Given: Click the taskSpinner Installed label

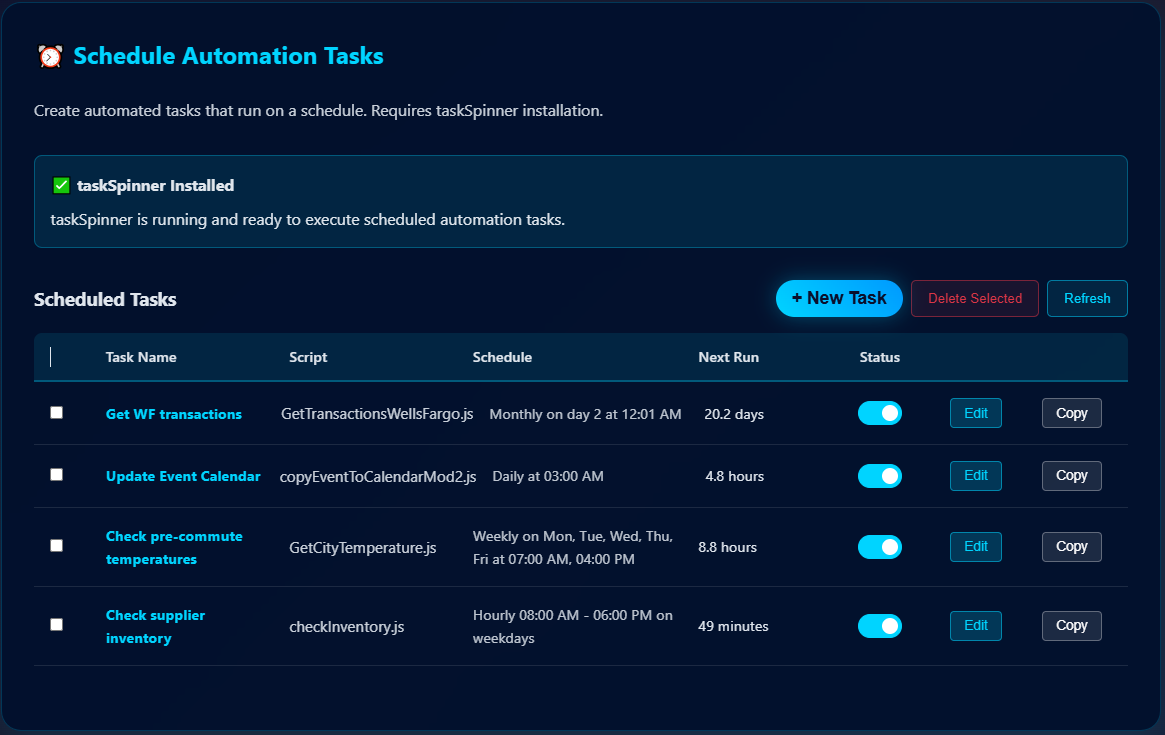Looking at the screenshot, I should tap(155, 186).
